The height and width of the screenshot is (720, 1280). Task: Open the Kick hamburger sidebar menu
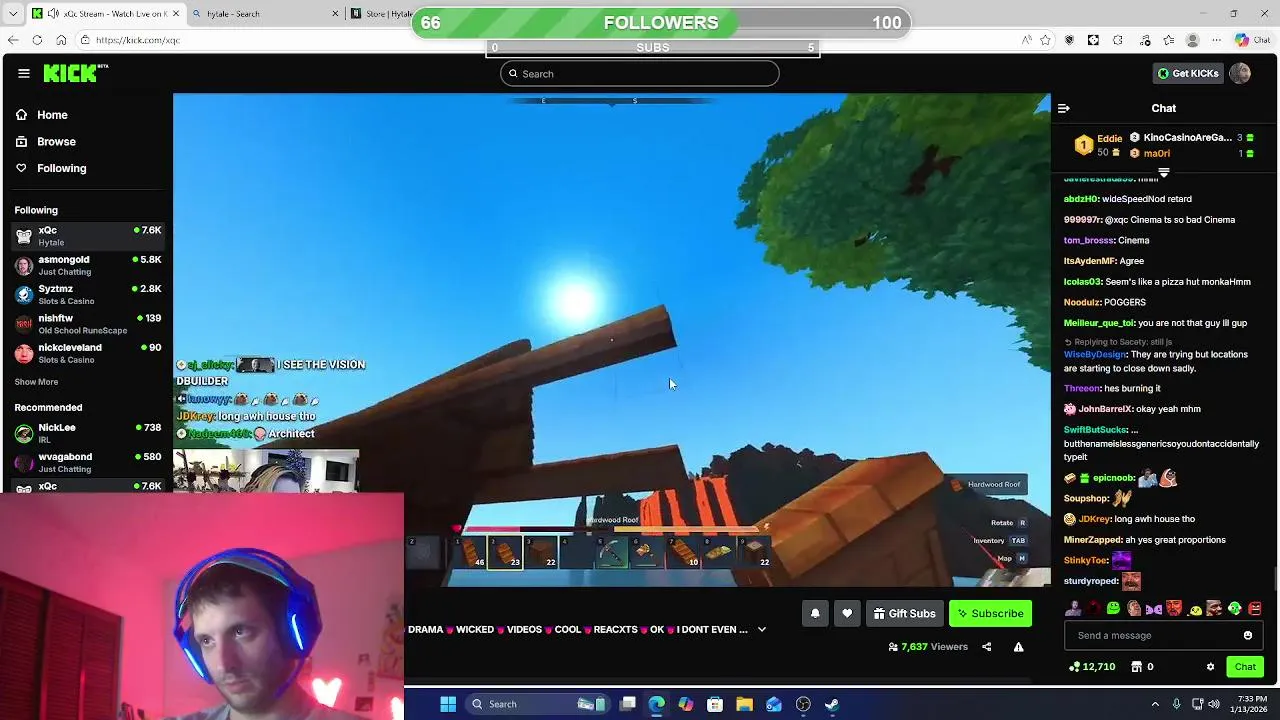[24, 73]
